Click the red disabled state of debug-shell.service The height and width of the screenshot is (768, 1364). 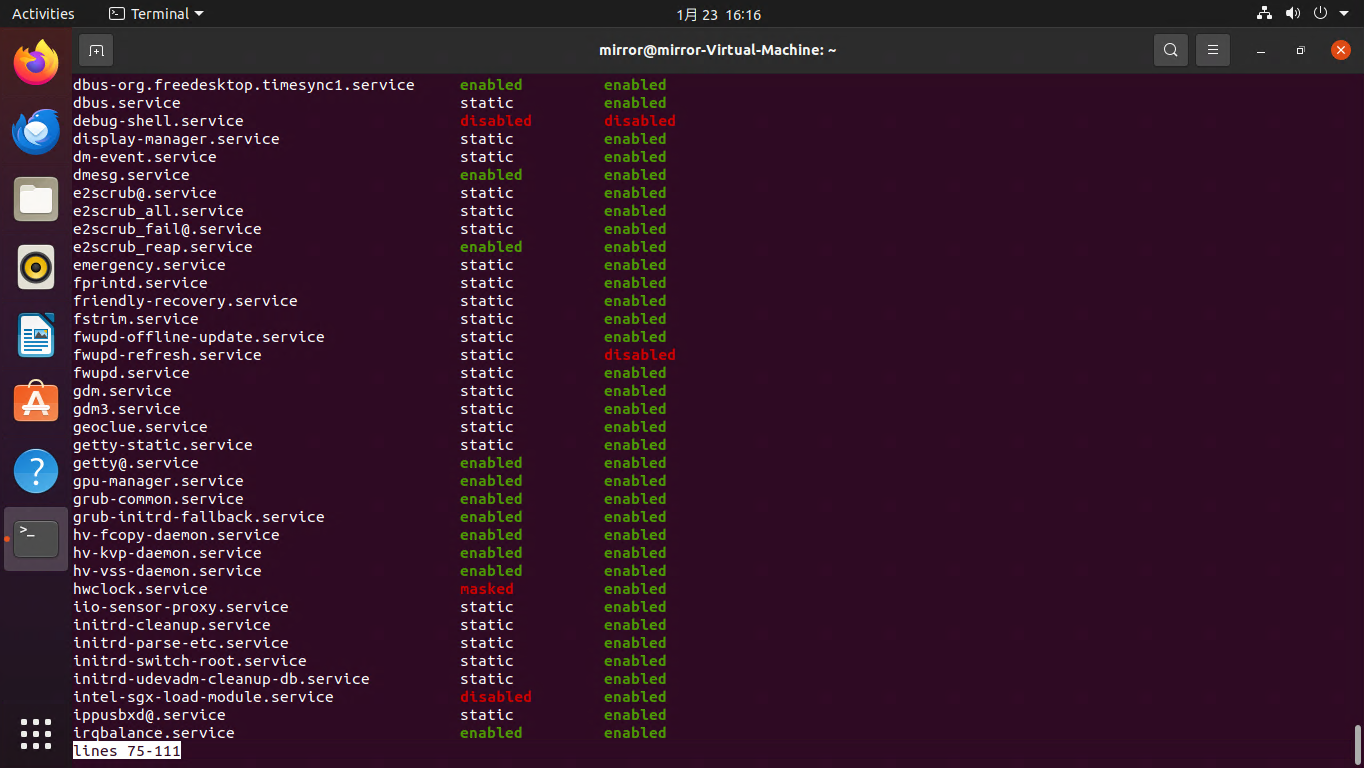(496, 121)
